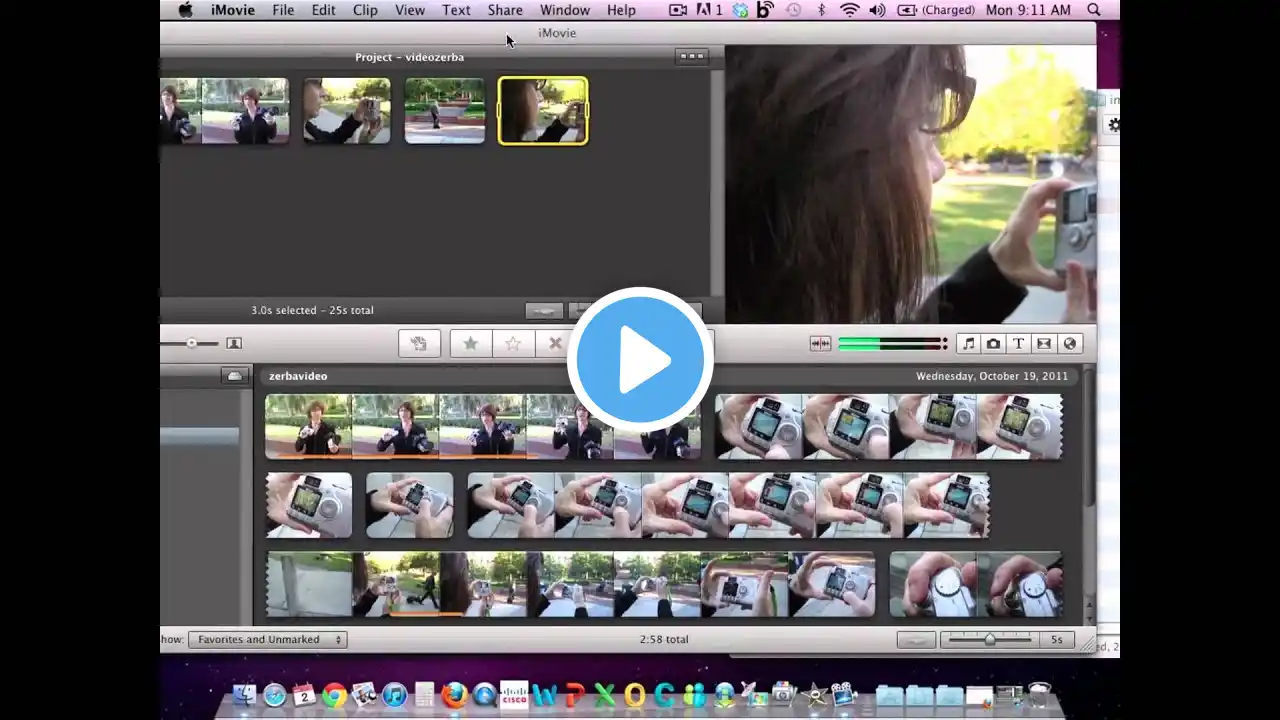Adjust the thumbnail duration slider in events
The width and height of the screenshot is (1280, 720).
tap(989, 639)
